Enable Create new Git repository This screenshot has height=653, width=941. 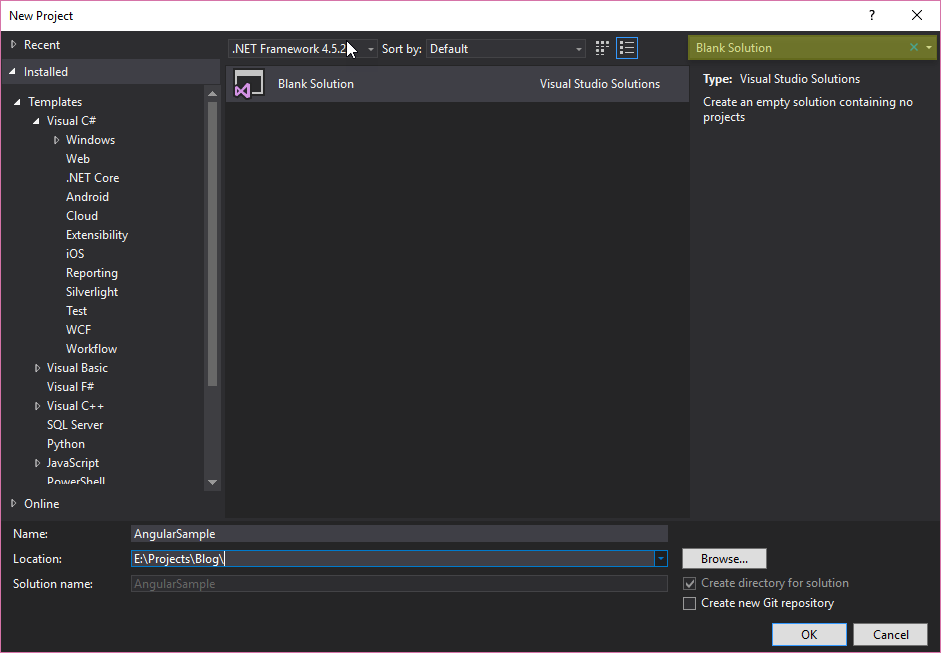coord(690,603)
